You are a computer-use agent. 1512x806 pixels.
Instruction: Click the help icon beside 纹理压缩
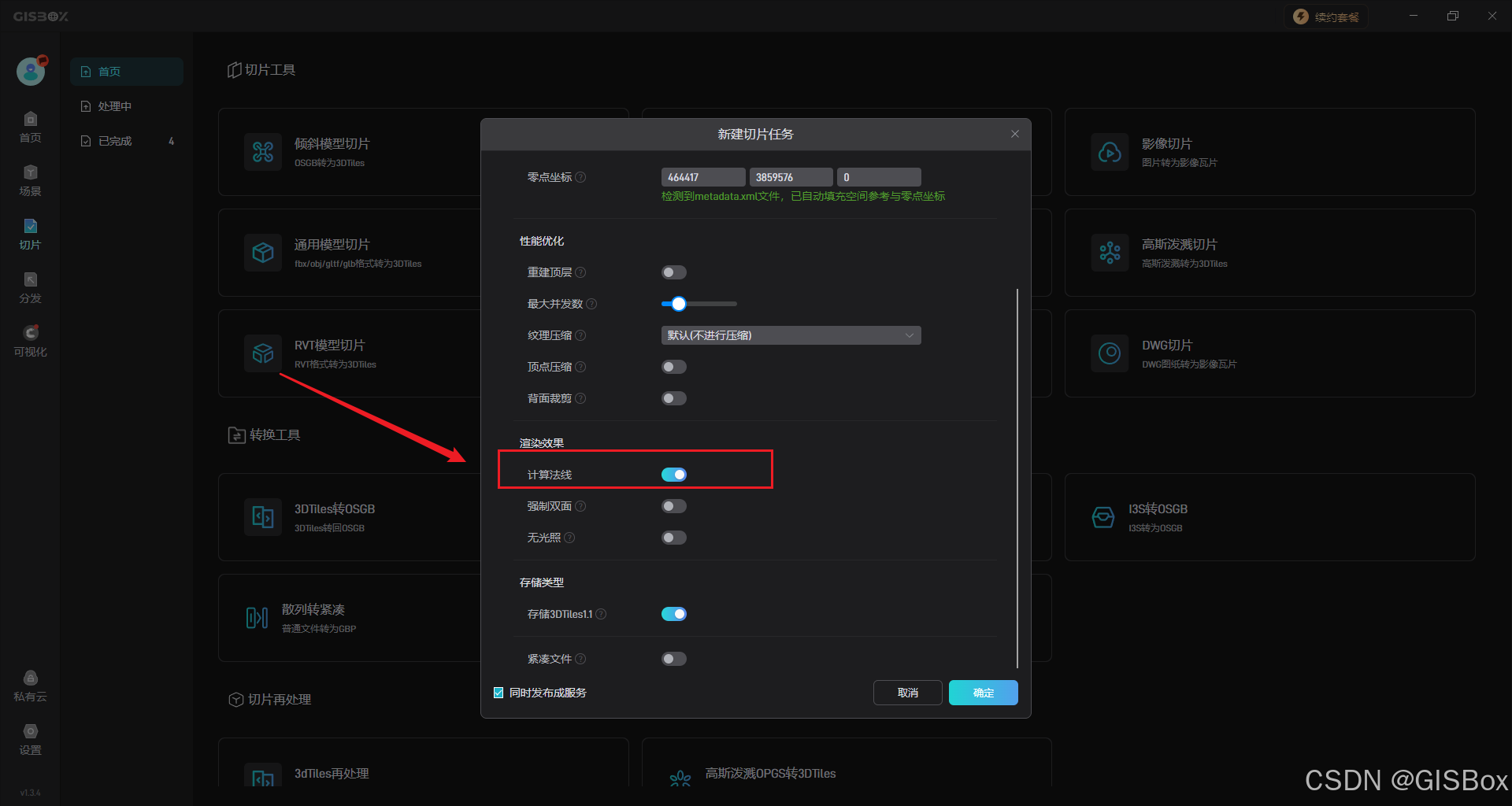coord(580,335)
